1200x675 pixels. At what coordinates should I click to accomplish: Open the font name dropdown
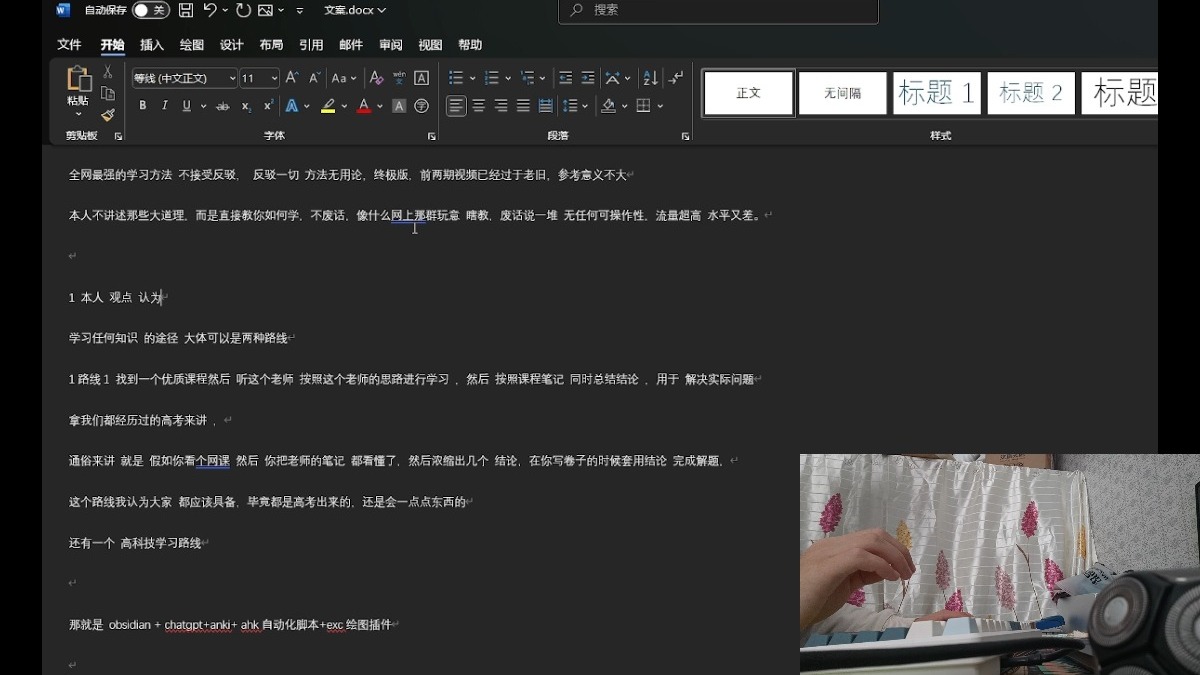[x=232, y=78]
